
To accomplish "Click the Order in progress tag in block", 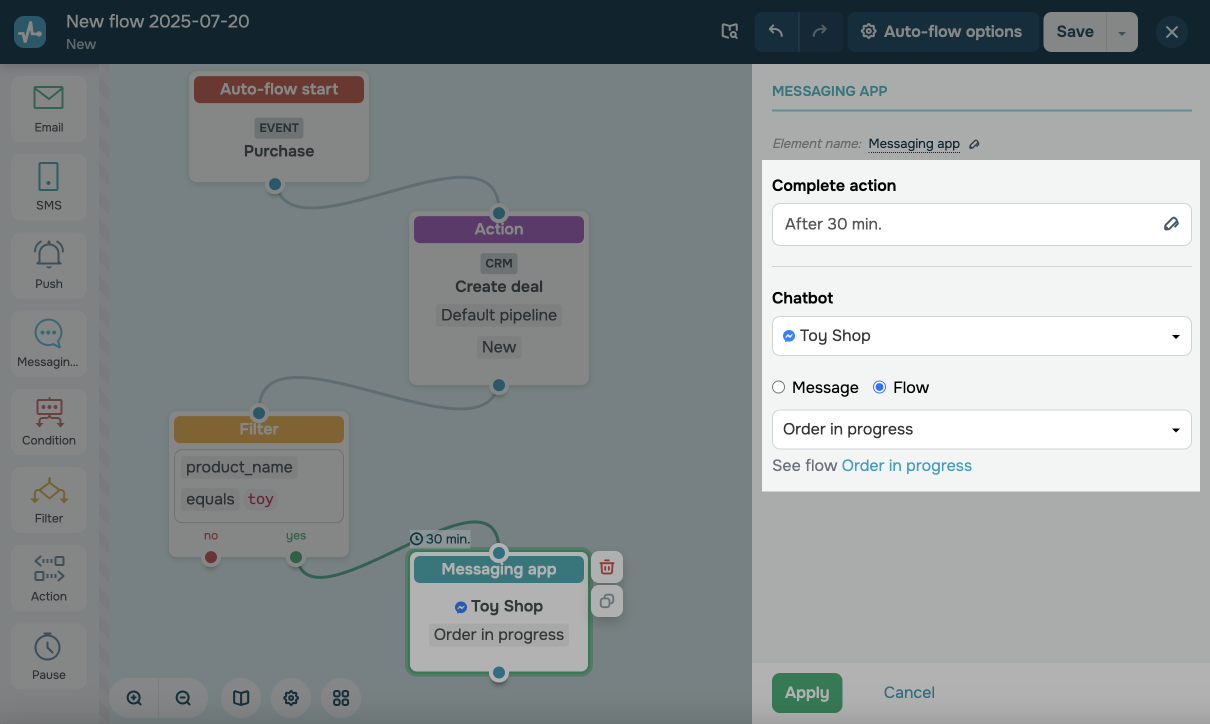I will tap(499, 634).
